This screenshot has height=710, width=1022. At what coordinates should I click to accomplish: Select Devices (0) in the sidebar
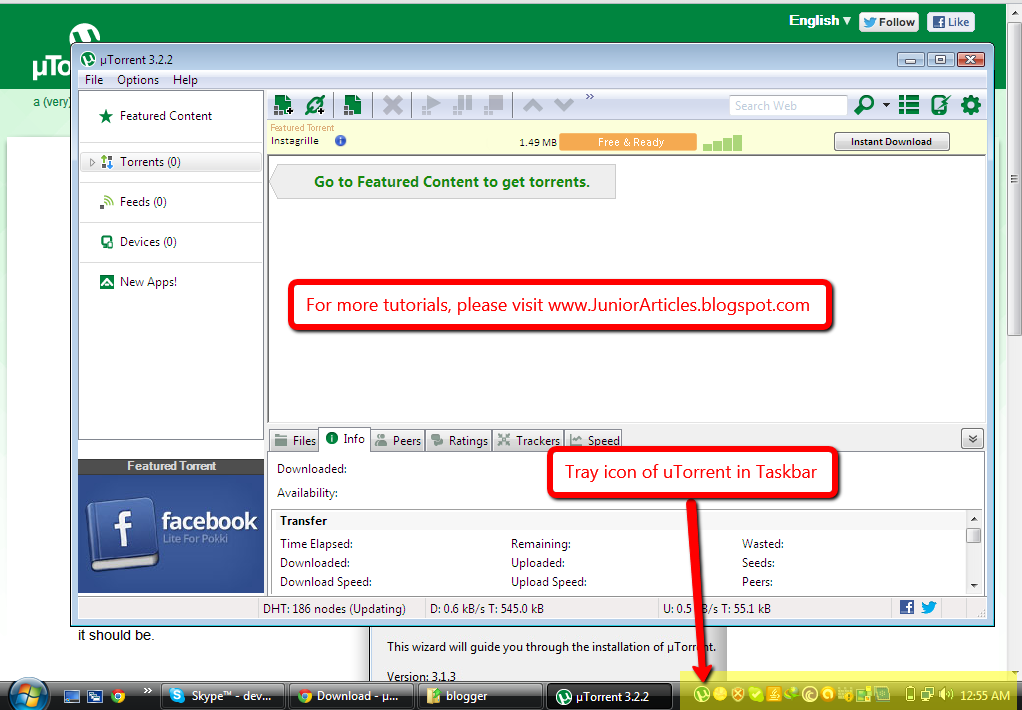[x=138, y=242]
